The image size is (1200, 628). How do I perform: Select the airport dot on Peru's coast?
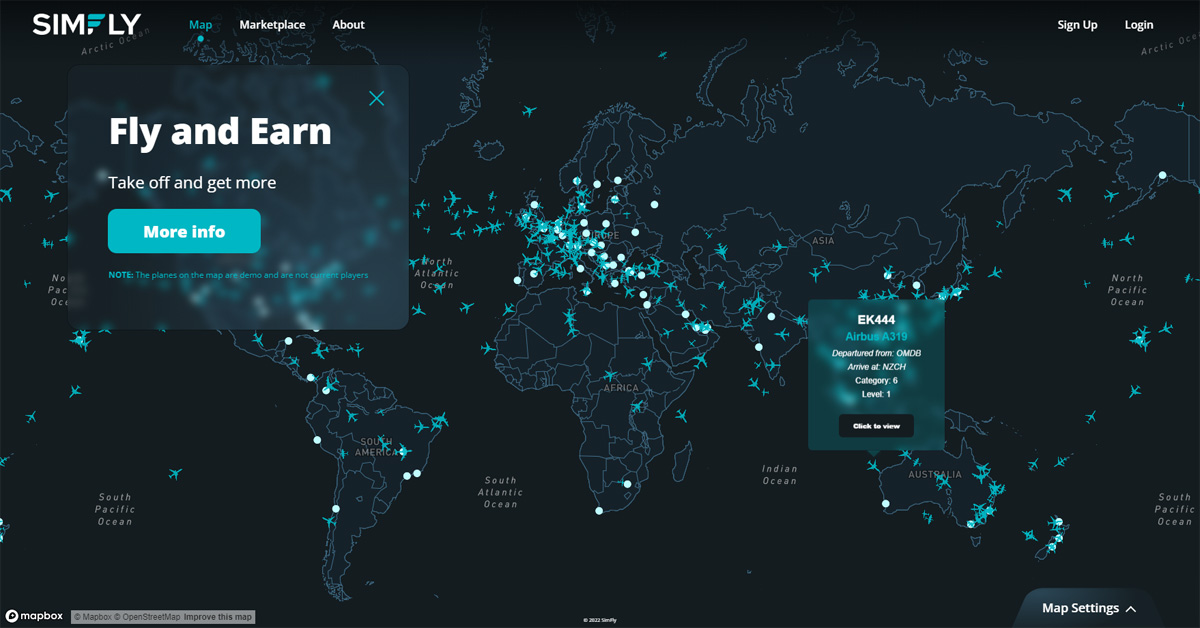point(317,440)
